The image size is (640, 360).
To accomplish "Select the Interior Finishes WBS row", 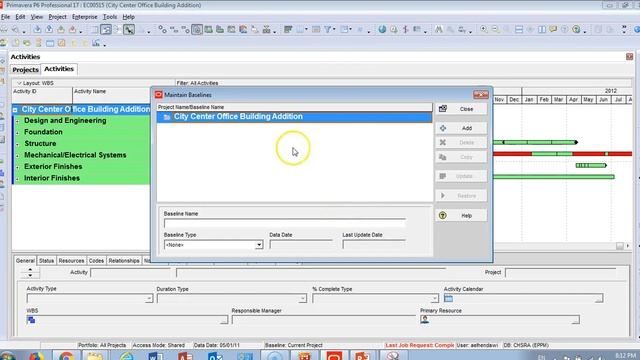I will [82, 178].
